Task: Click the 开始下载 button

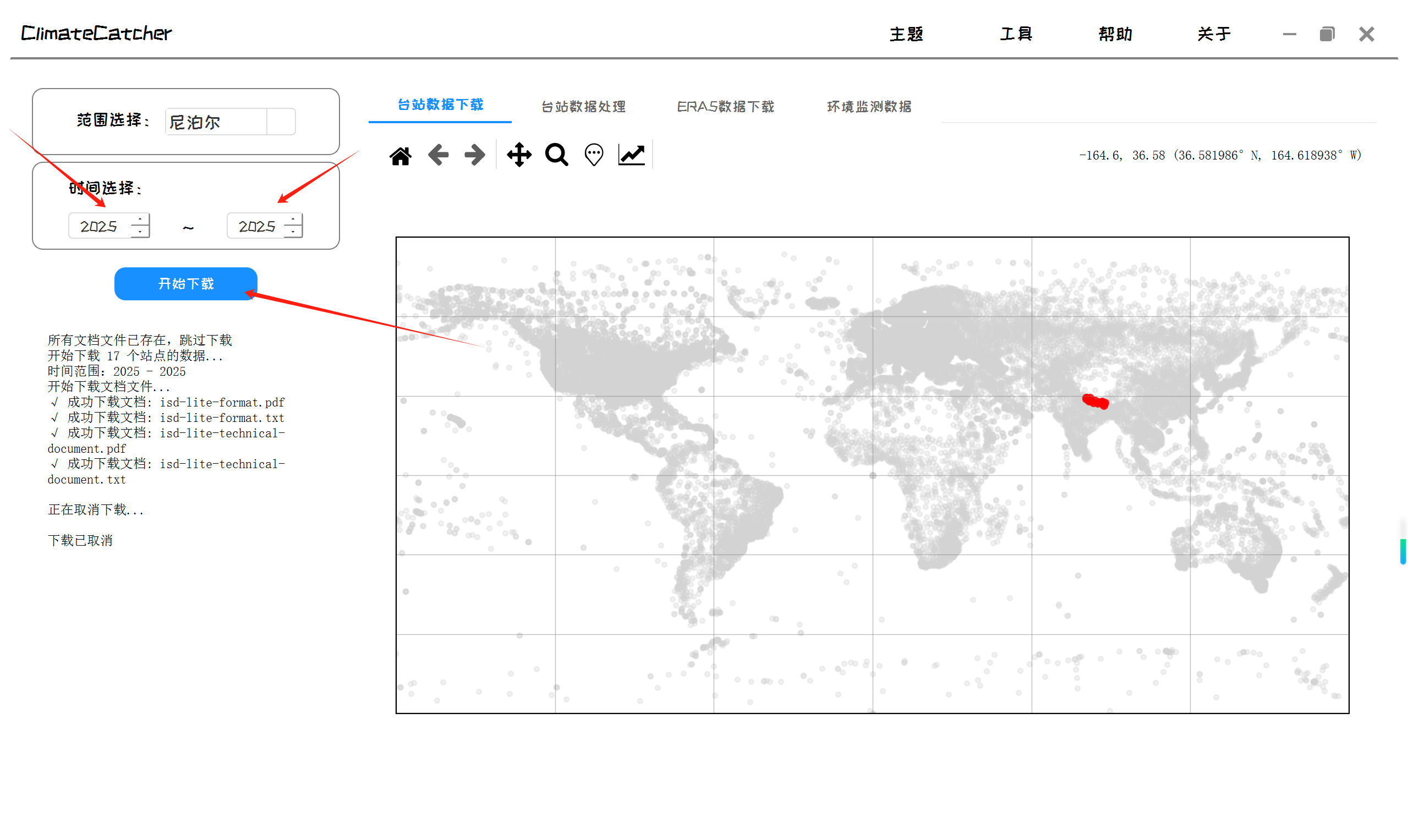Action: tap(185, 284)
